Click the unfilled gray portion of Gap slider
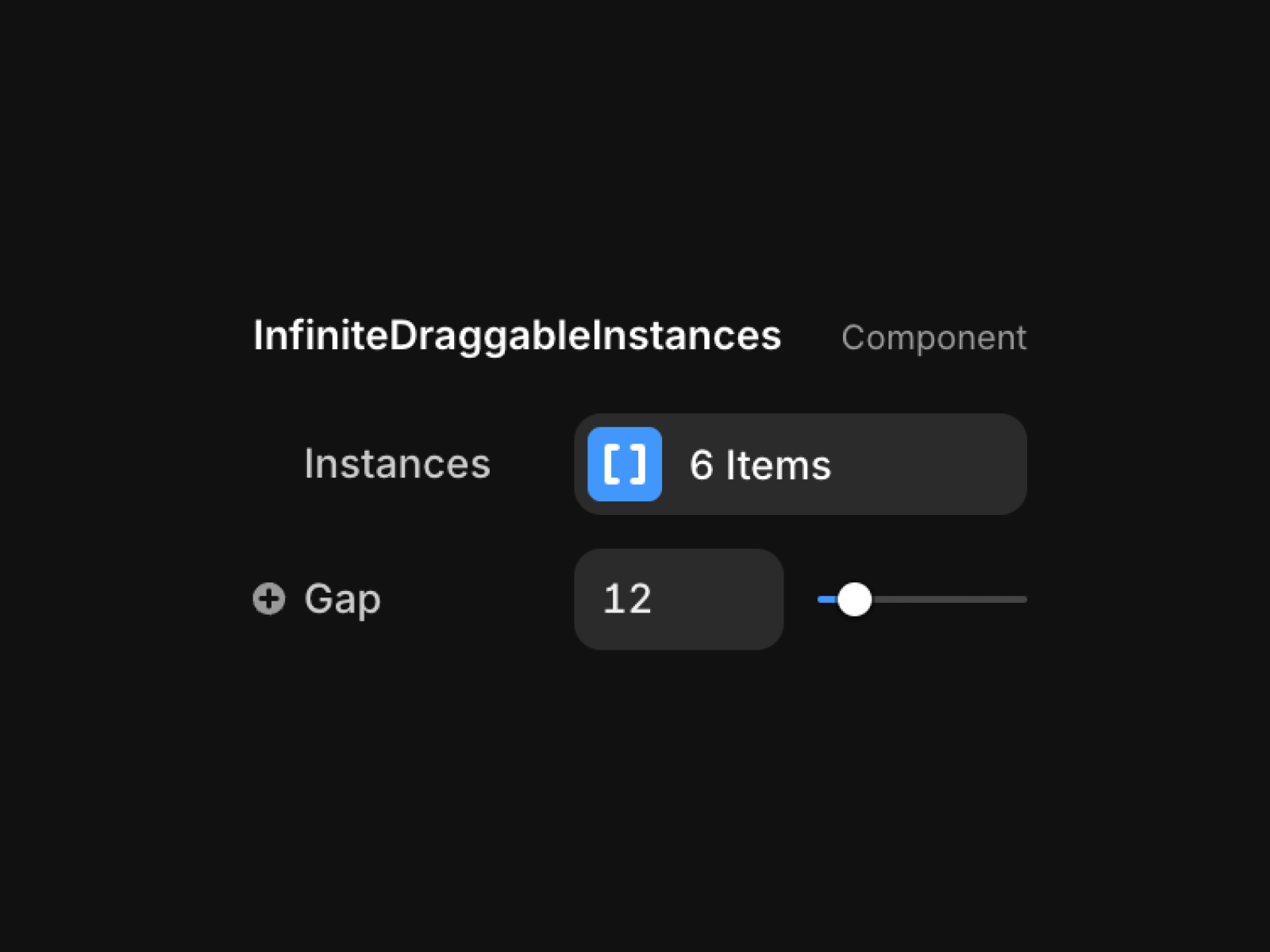 click(949, 599)
